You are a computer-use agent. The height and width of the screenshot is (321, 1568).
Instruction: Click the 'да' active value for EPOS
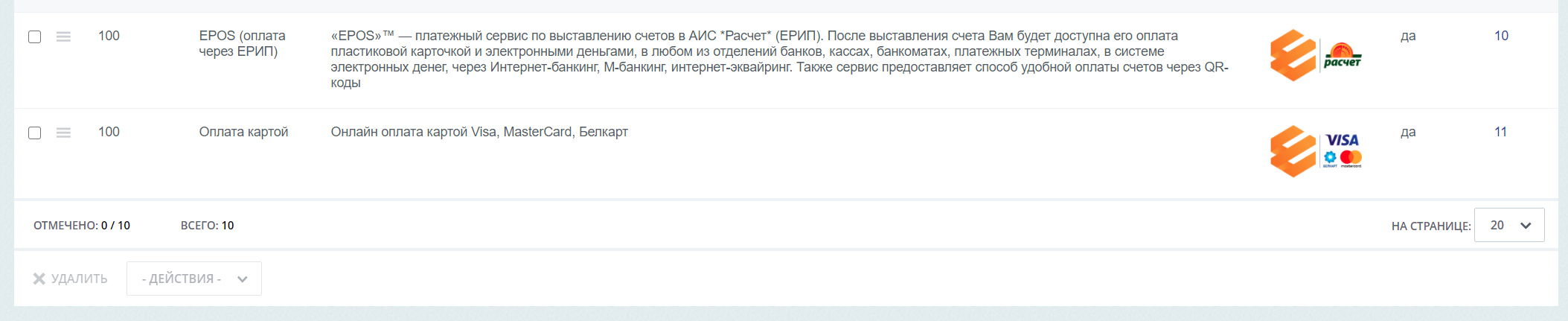coord(1408,36)
